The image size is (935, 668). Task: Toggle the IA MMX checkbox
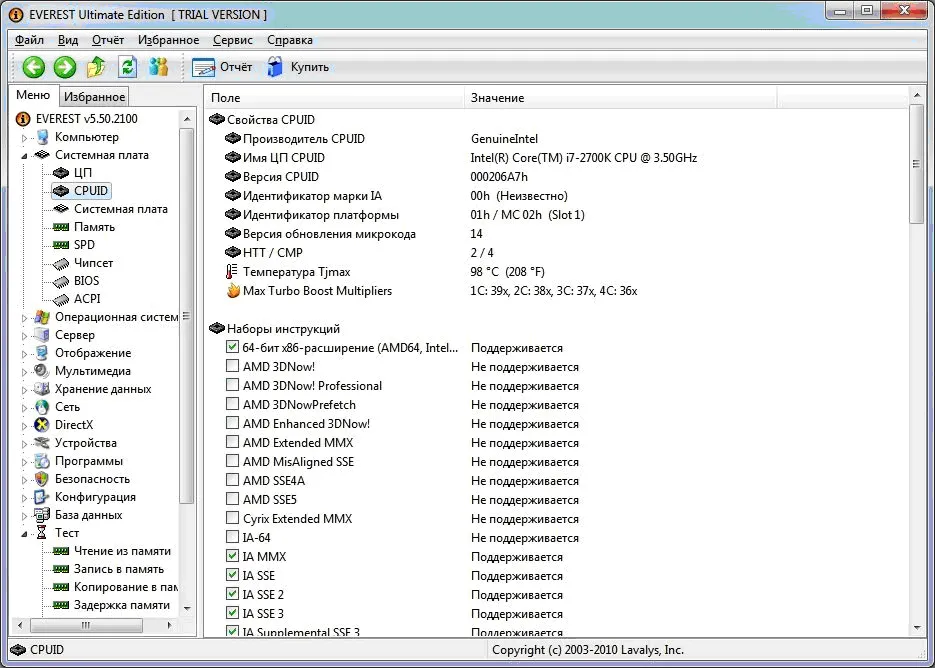point(233,556)
